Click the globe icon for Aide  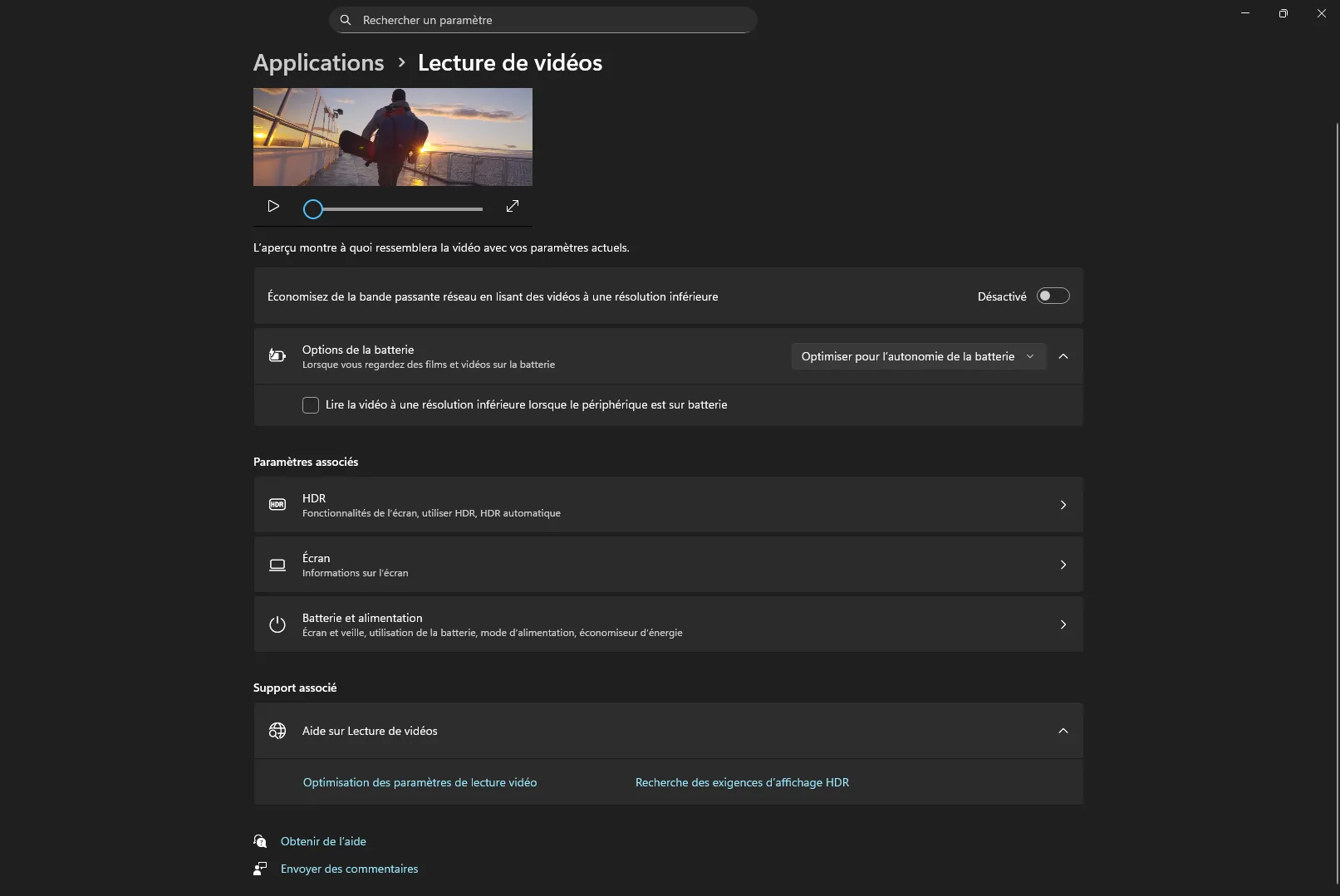click(x=277, y=731)
